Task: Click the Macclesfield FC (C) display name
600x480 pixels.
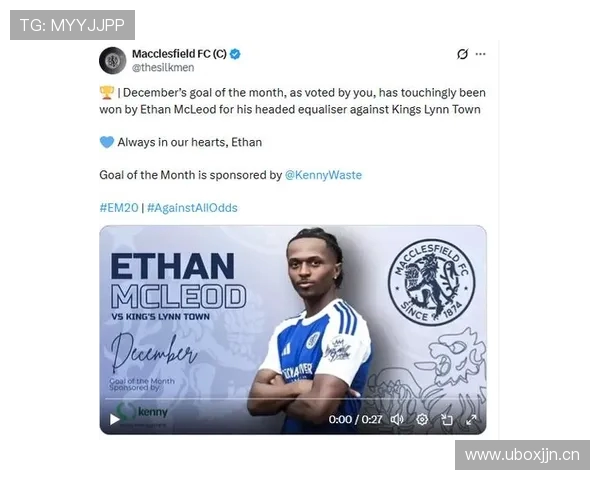Action: (179, 54)
